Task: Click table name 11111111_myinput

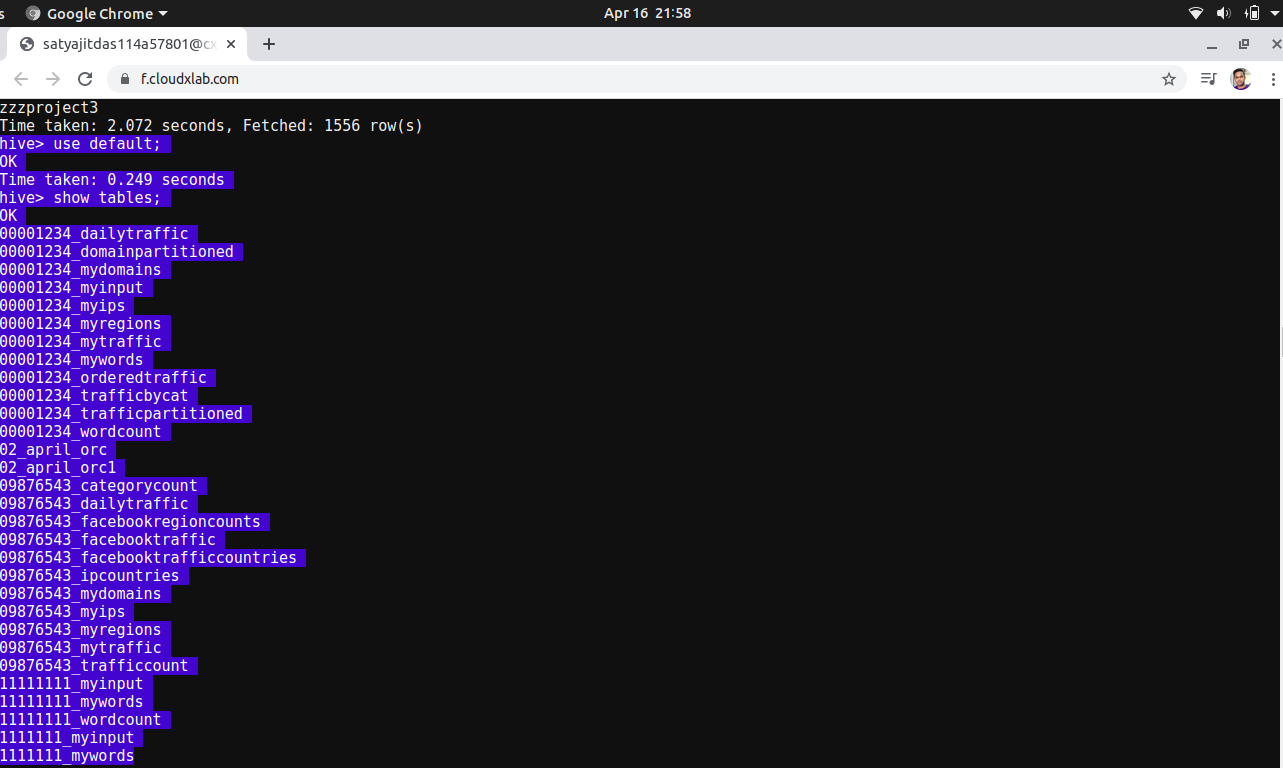Action: 72,684
